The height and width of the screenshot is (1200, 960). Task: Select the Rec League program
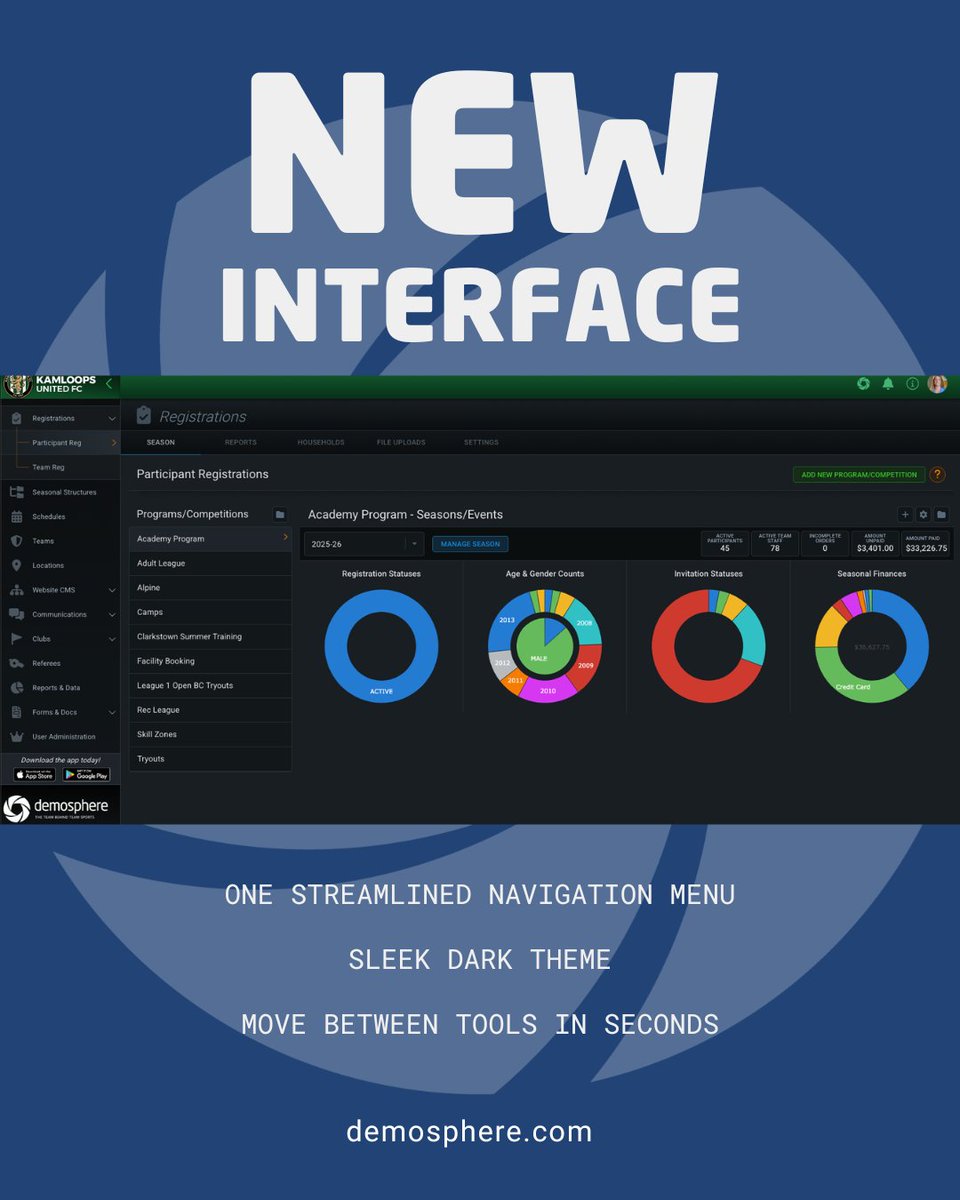click(x=210, y=710)
